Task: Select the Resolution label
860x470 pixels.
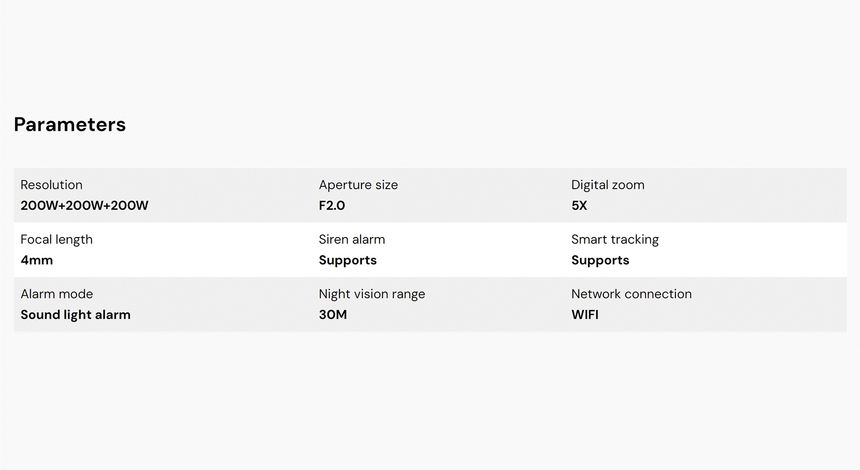Action: pos(52,185)
